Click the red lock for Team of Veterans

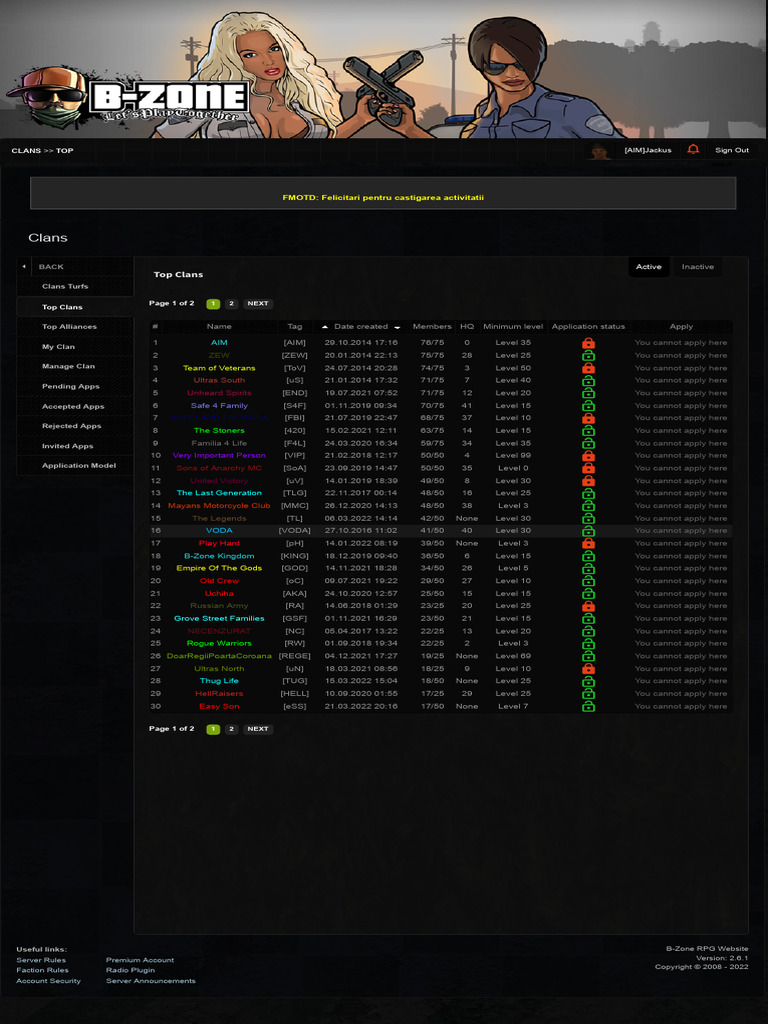(x=588, y=368)
